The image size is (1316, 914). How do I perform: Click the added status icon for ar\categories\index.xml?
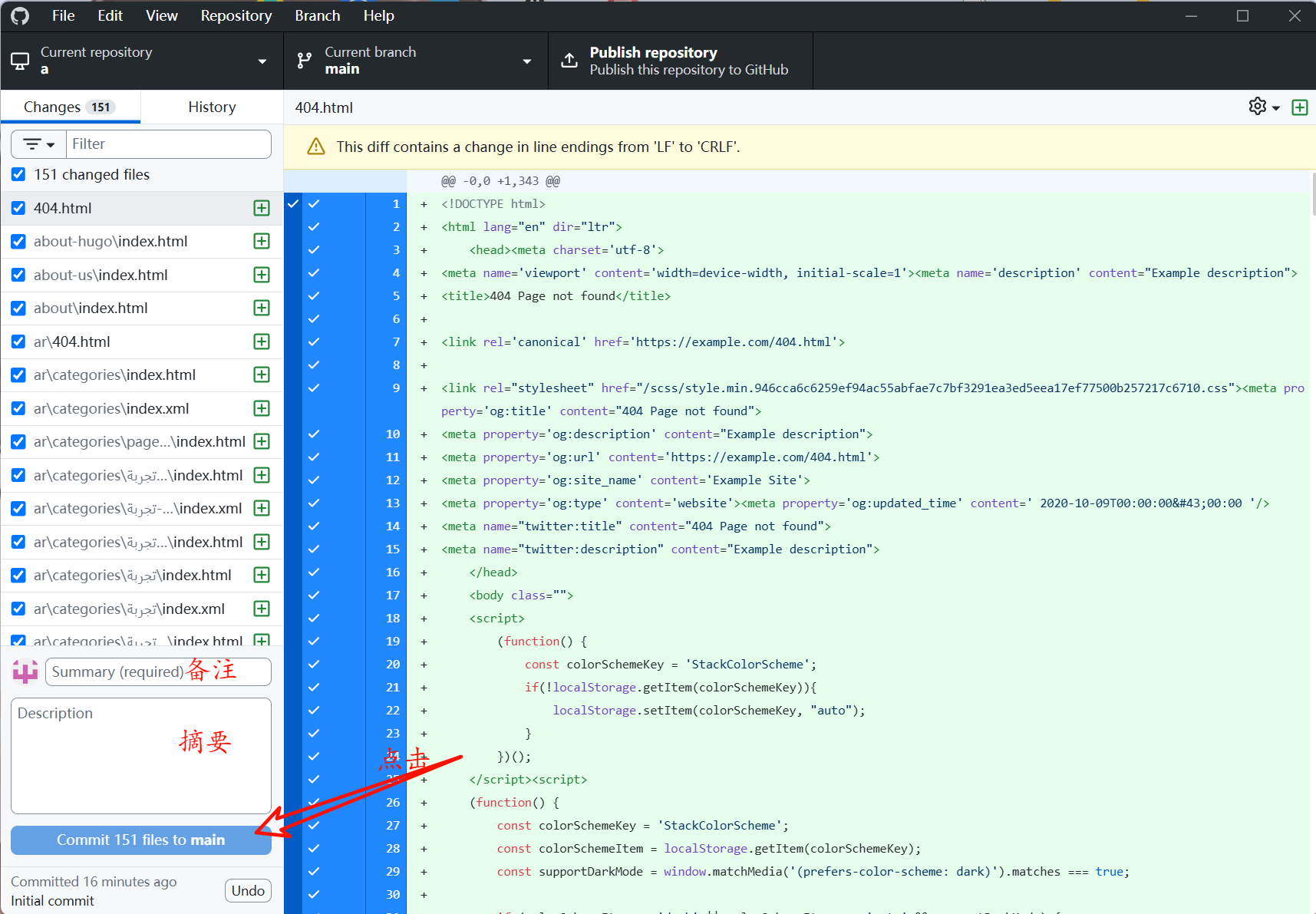[x=262, y=408]
